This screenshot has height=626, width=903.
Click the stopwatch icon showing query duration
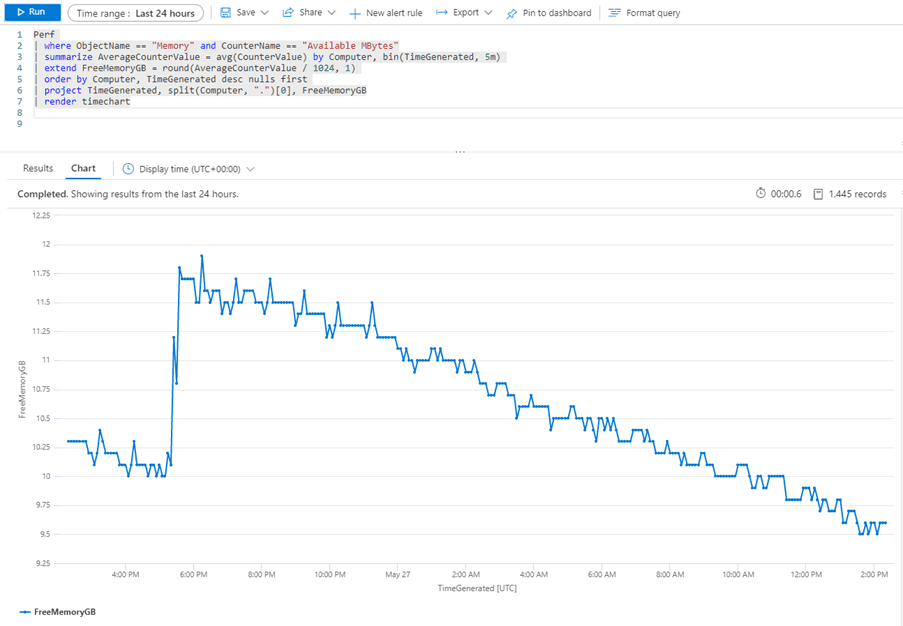coord(761,193)
